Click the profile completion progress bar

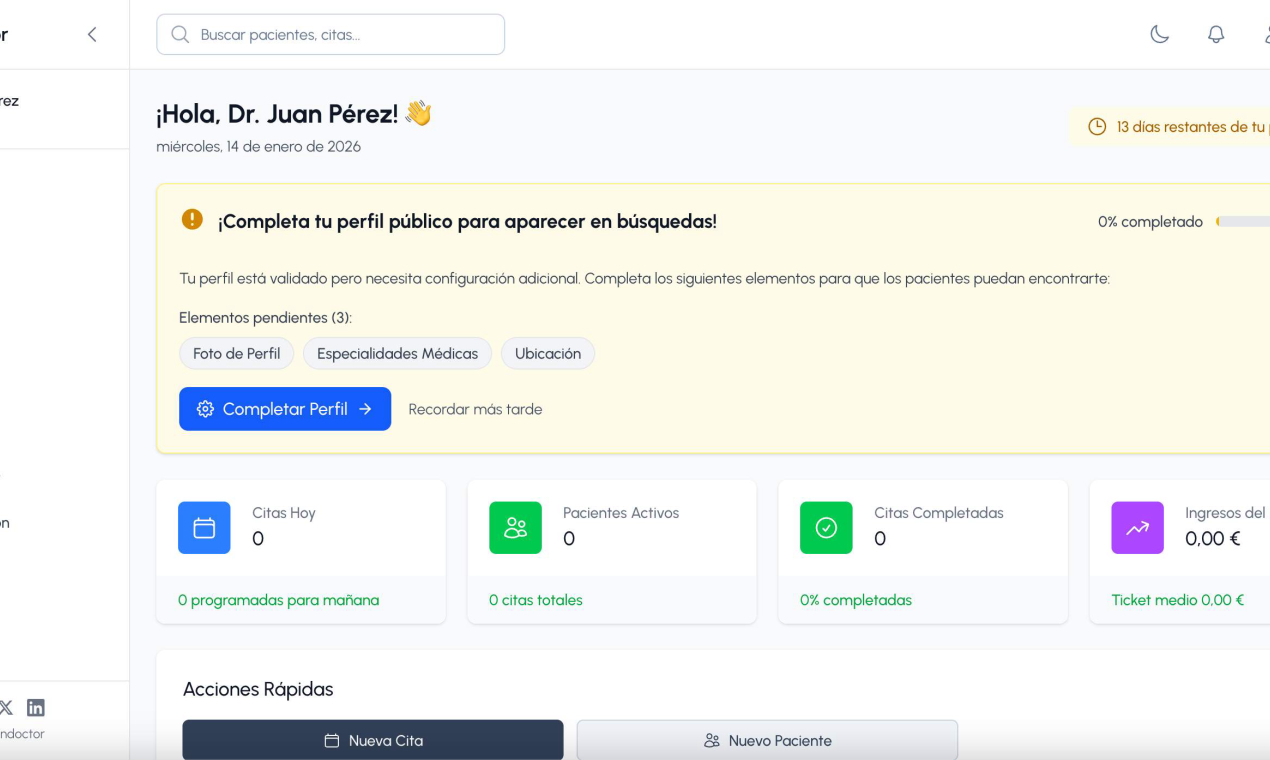(1244, 222)
